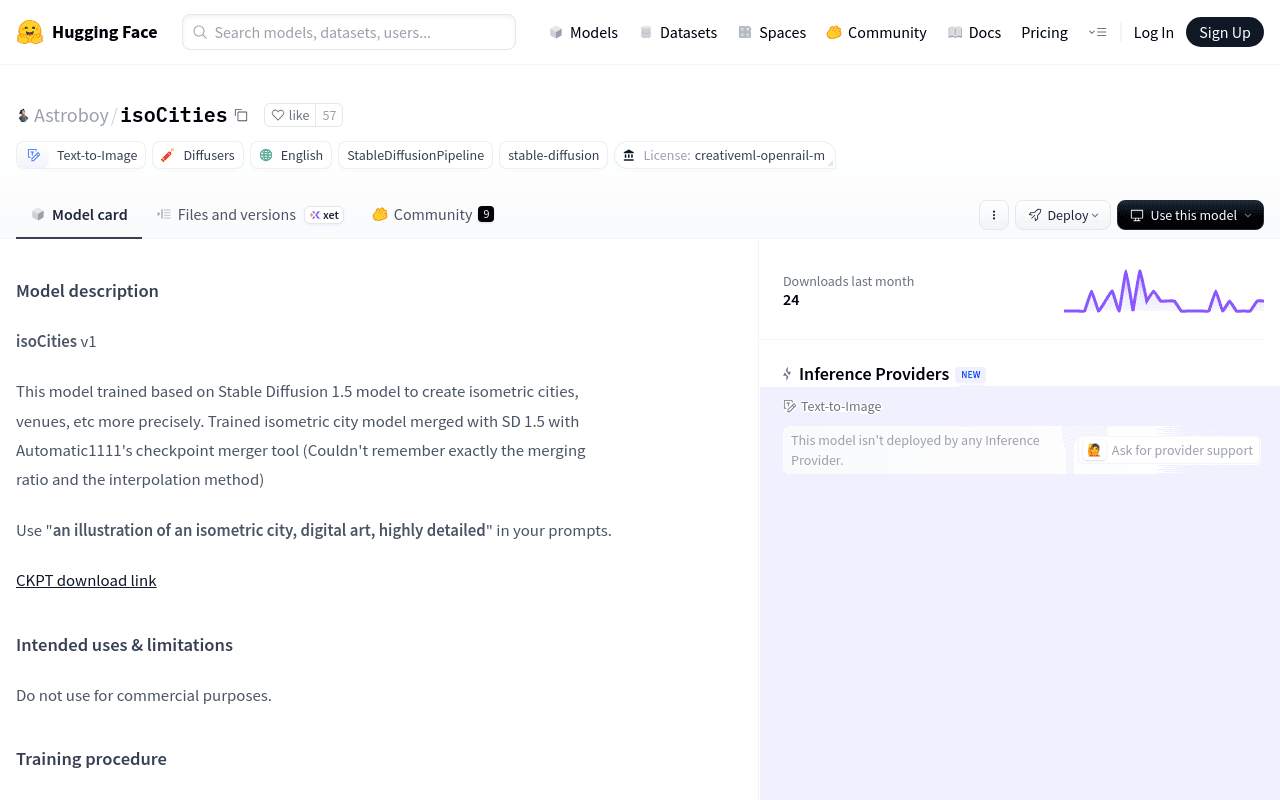Click the license building icon
Image resolution: width=1280 pixels, height=800 pixels.
[629, 155]
